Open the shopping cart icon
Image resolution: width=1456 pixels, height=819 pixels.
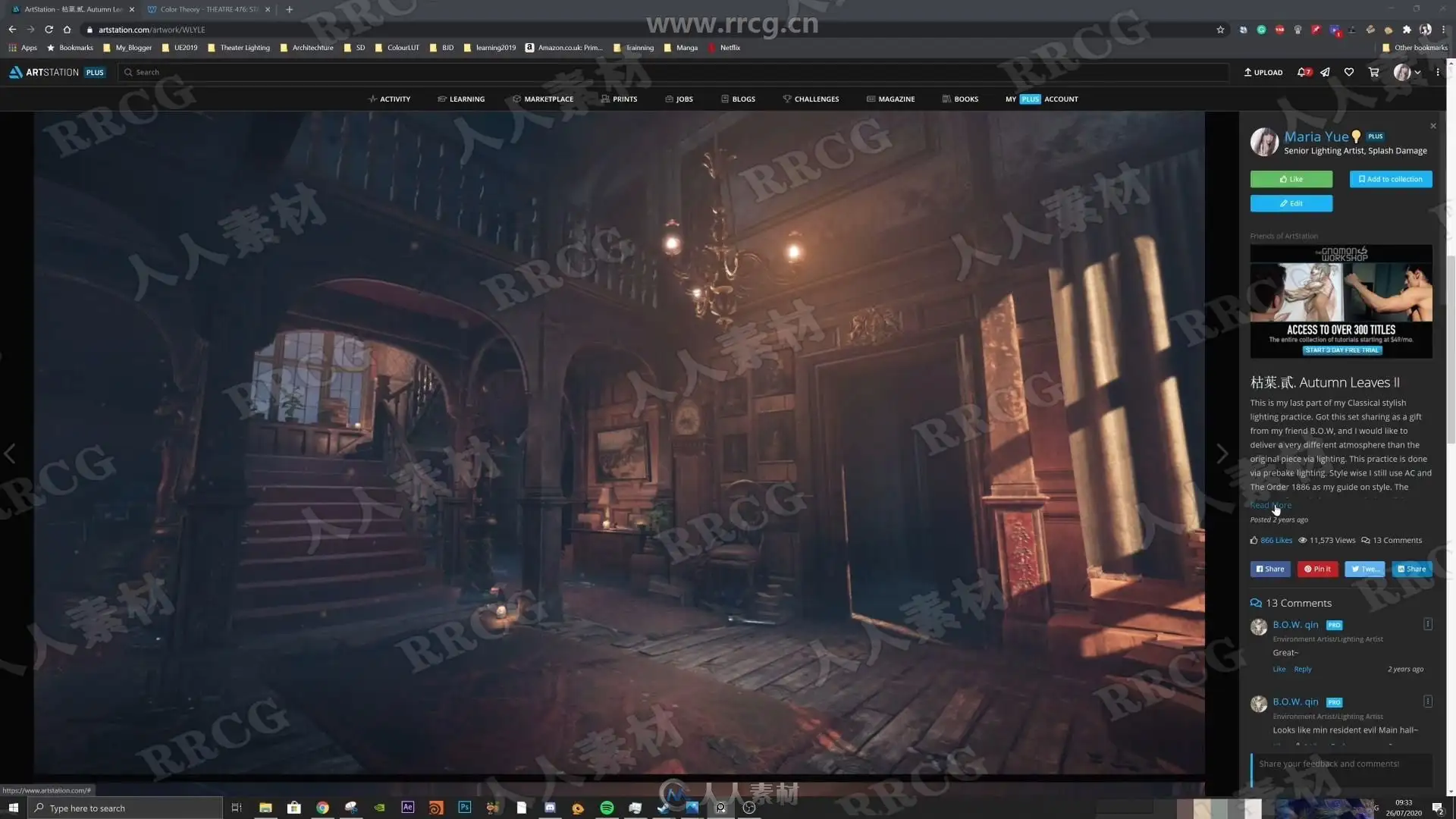(1373, 73)
